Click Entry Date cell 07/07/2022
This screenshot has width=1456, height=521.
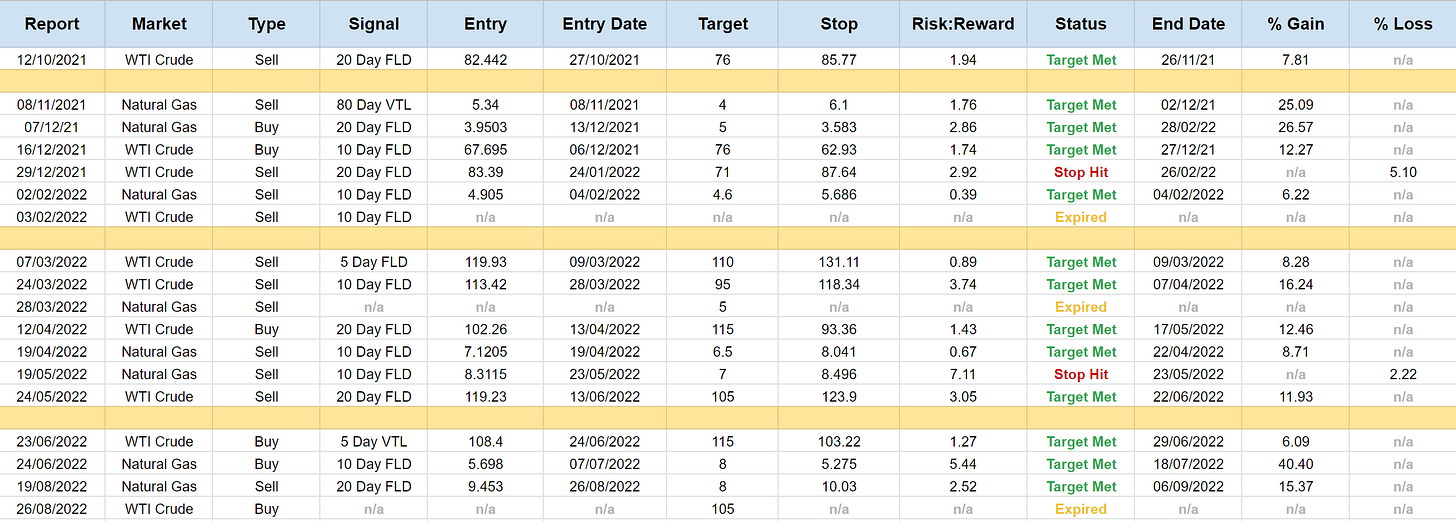click(605, 464)
